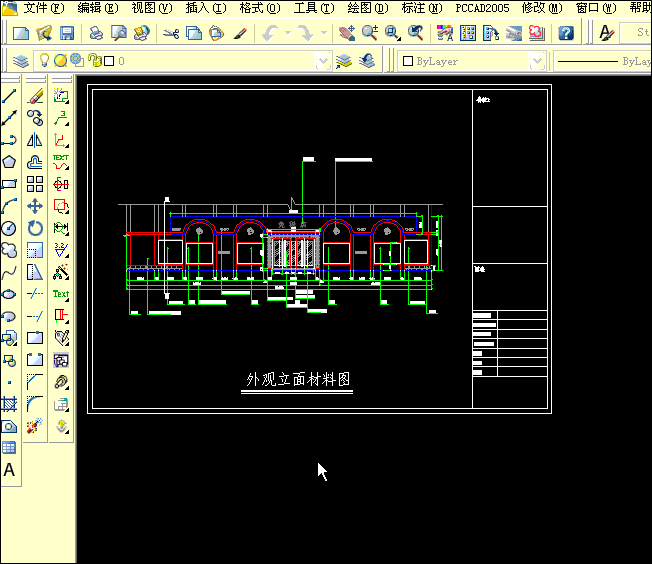652x564 pixels.
Task: Toggle layer 0 freeze sun icon
Action: click(60, 61)
